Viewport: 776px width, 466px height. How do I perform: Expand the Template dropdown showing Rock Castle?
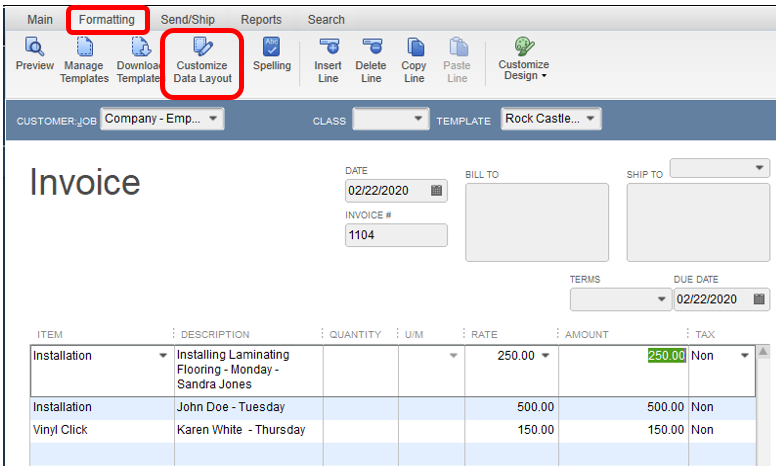[590, 119]
